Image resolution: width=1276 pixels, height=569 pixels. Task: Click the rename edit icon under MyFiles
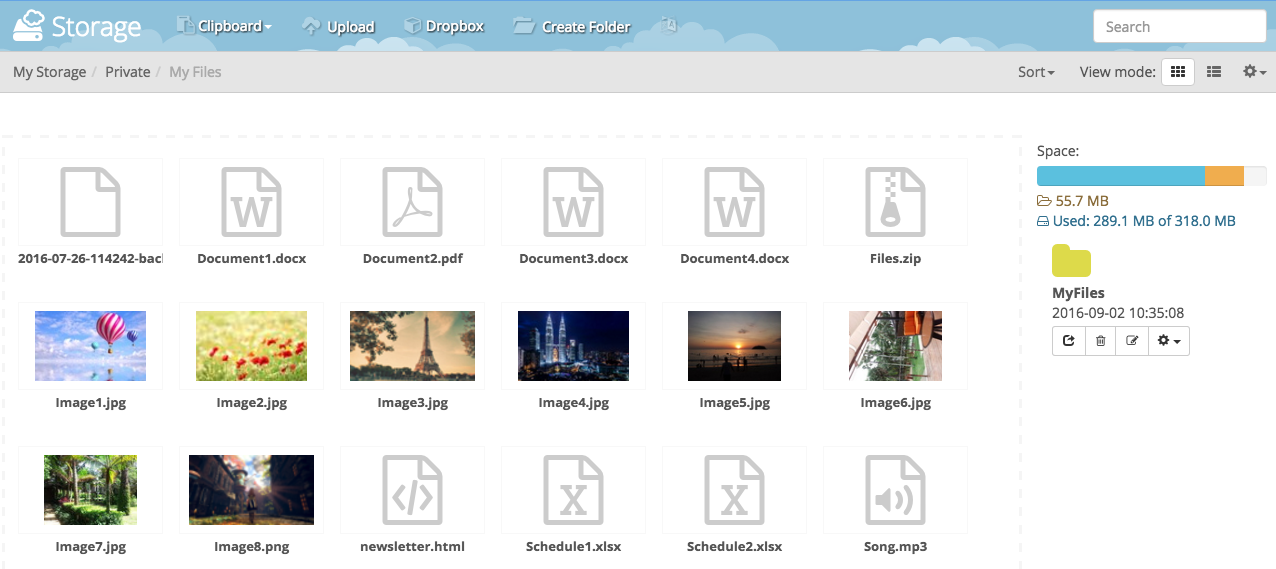(x=1132, y=341)
